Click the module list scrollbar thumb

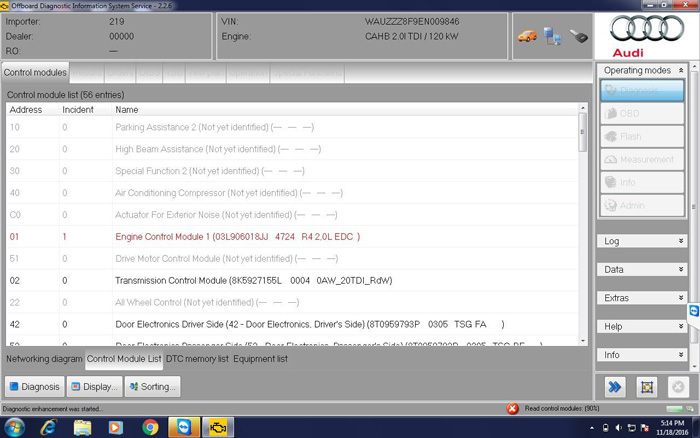(x=582, y=132)
